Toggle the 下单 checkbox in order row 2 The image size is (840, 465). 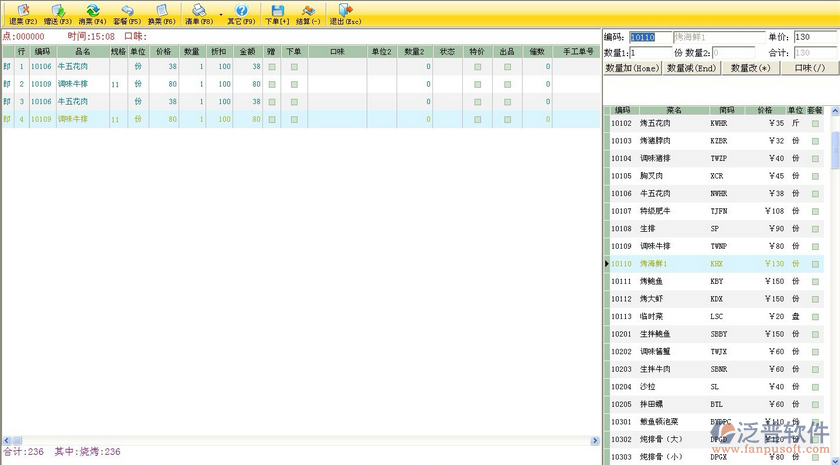pos(294,84)
